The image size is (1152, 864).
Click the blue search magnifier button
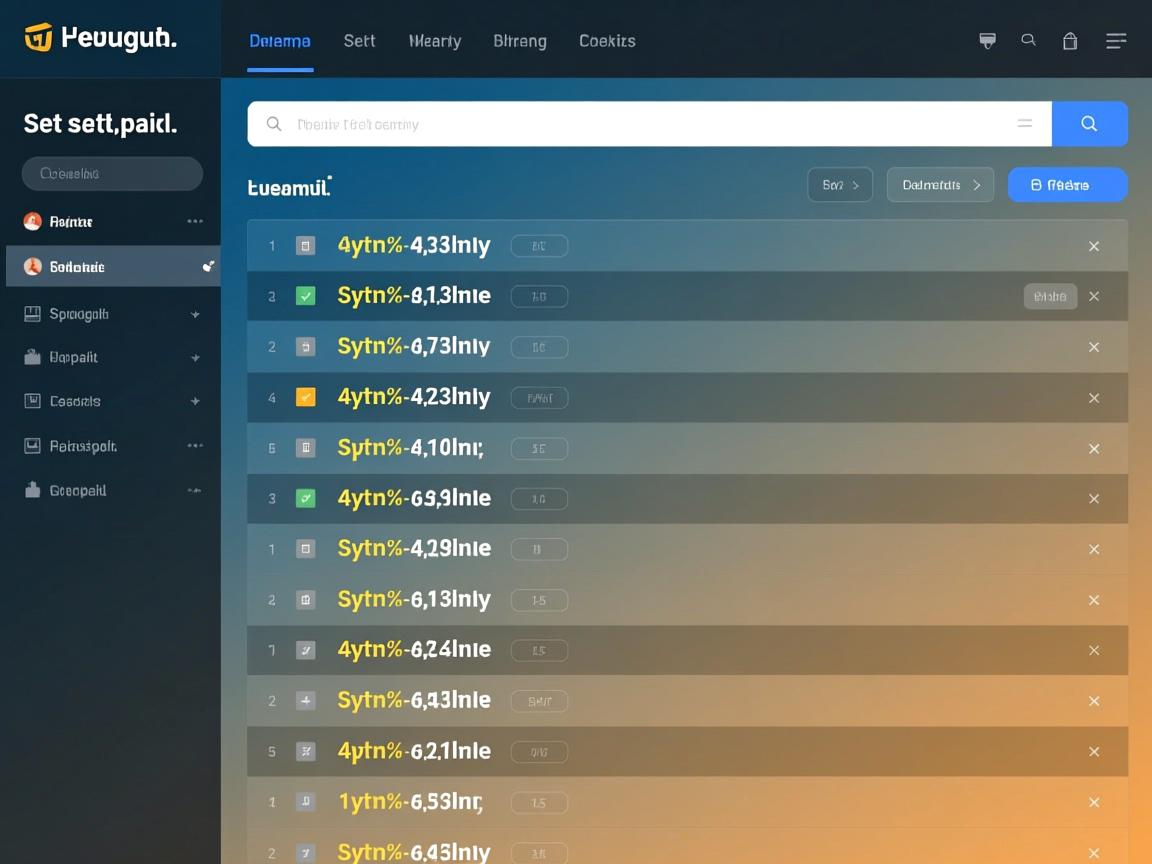tap(1089, 124)
